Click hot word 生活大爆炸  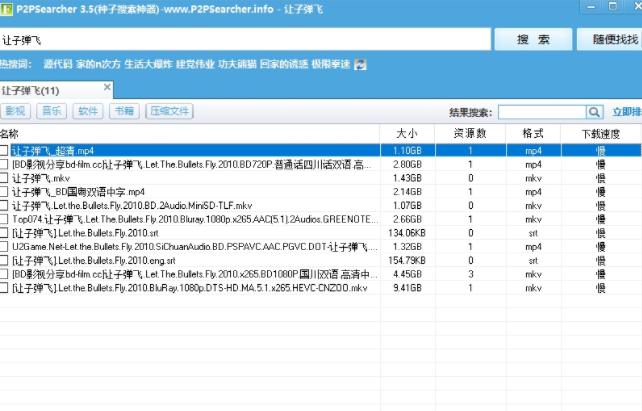click(148, 64)
